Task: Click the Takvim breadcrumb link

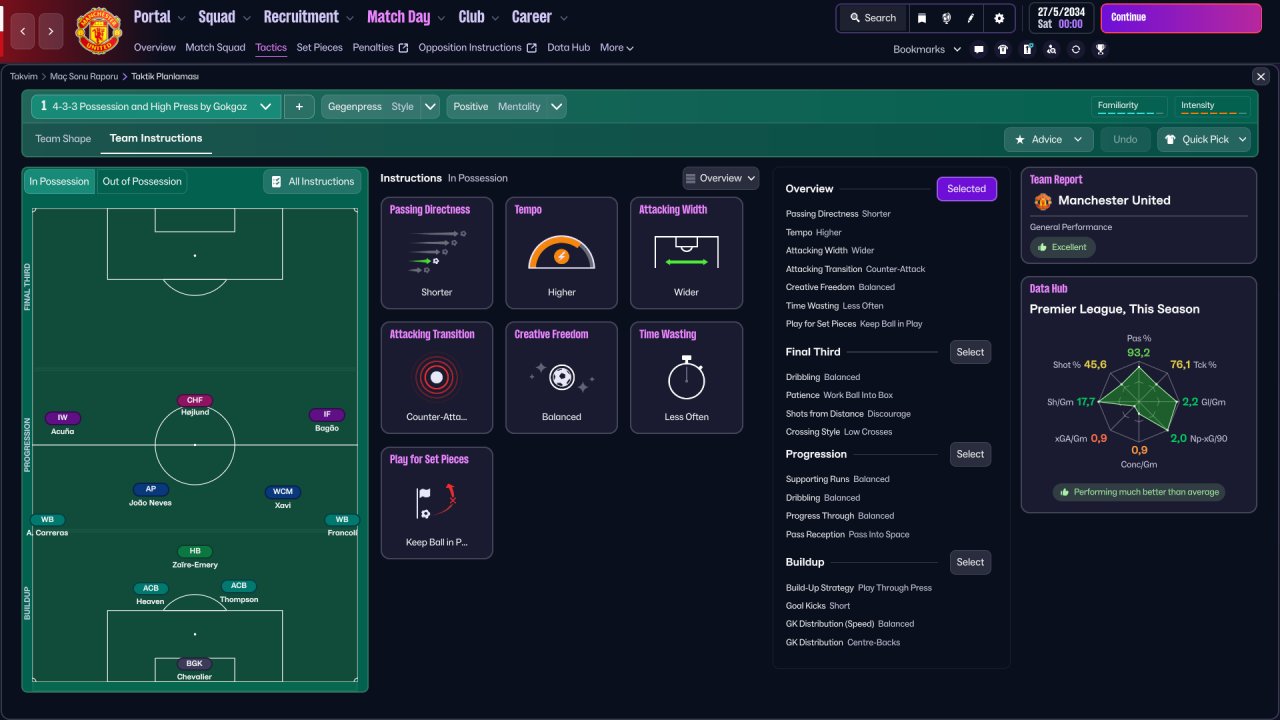Action: tap(24, 76)
